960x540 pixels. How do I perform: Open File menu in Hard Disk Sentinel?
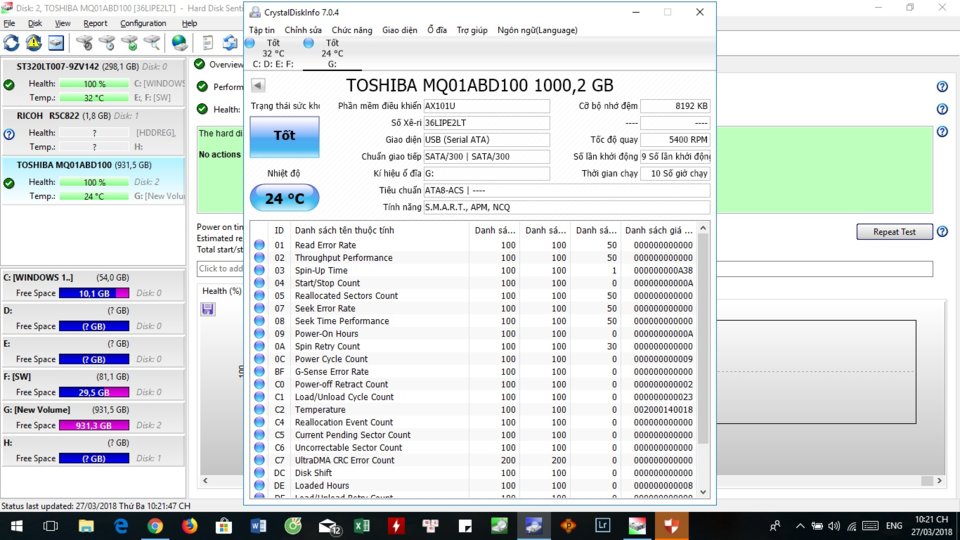point(9,23)
